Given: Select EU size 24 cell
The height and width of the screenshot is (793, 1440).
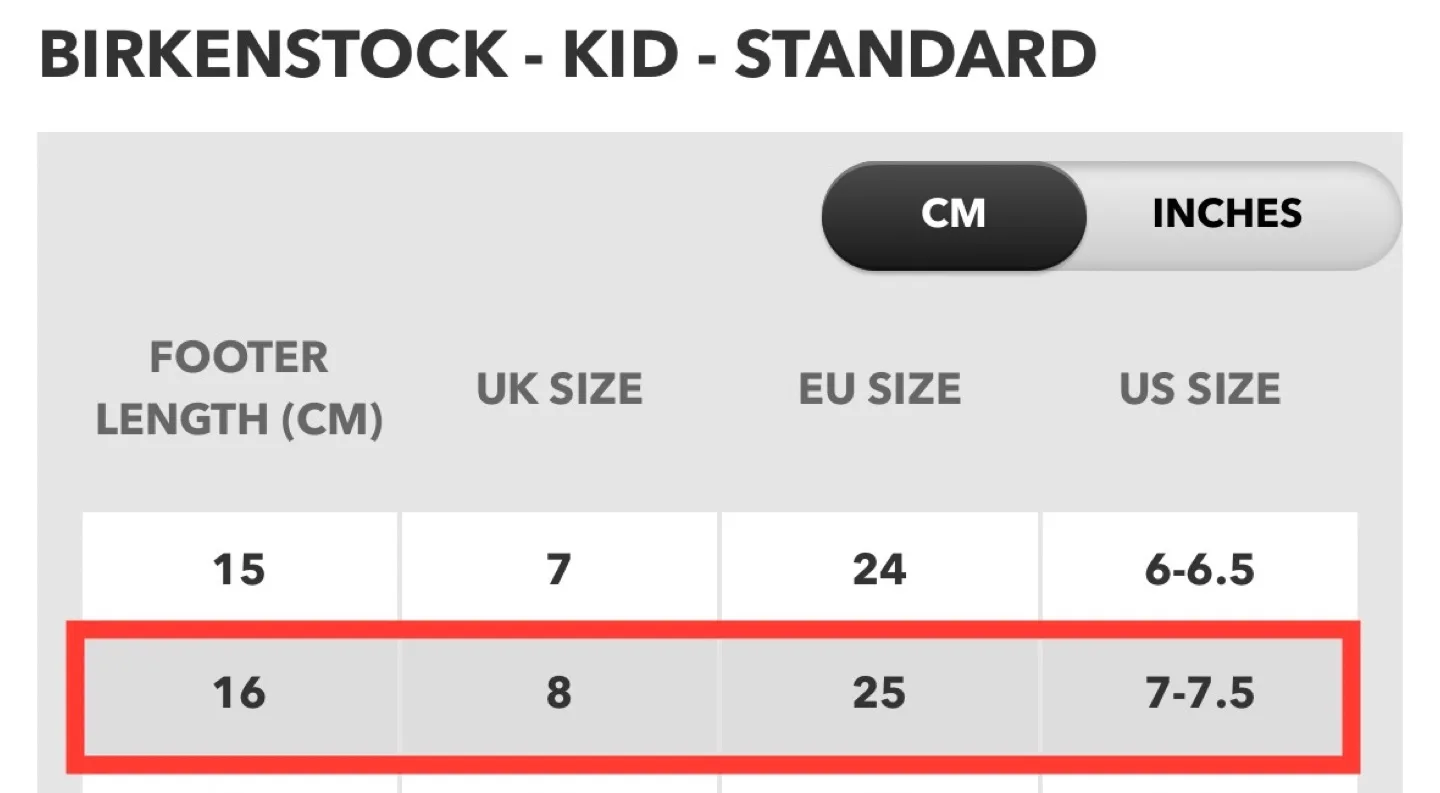Looking at the screenshot, I should click(x=878, y=567).
